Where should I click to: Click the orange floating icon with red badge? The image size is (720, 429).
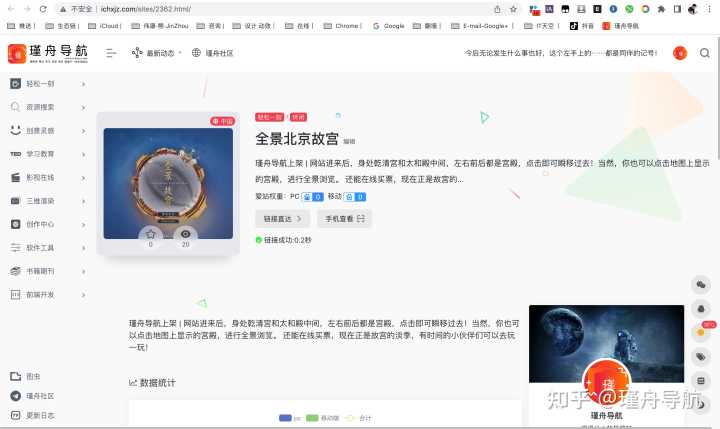tap(701, 333)
